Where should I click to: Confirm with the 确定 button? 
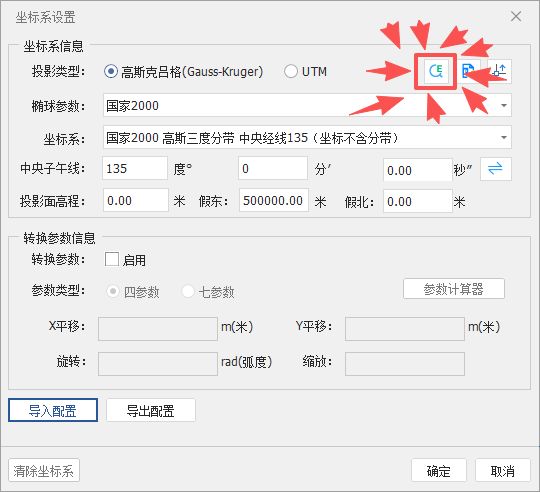click(x=438, y=470)
